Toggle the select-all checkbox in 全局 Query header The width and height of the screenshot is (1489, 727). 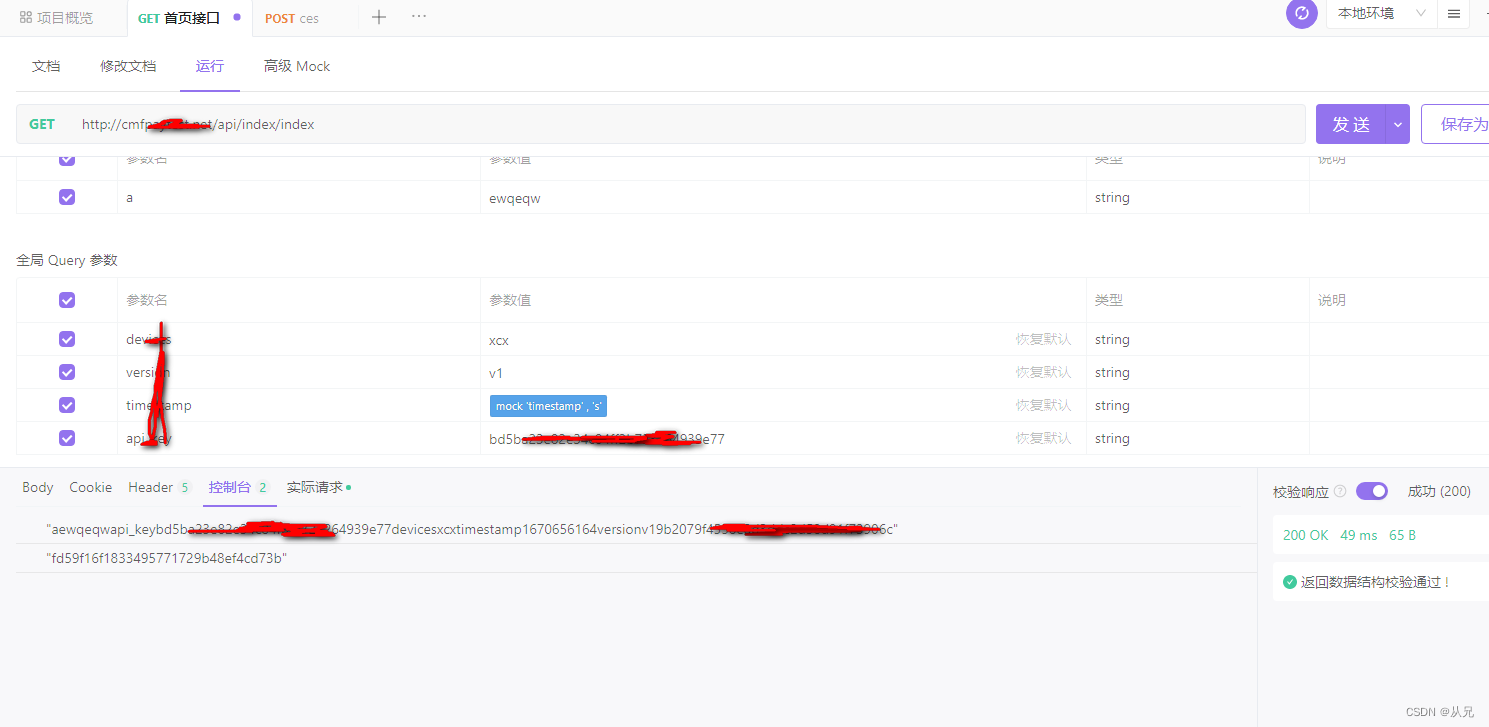coord(67,300)
